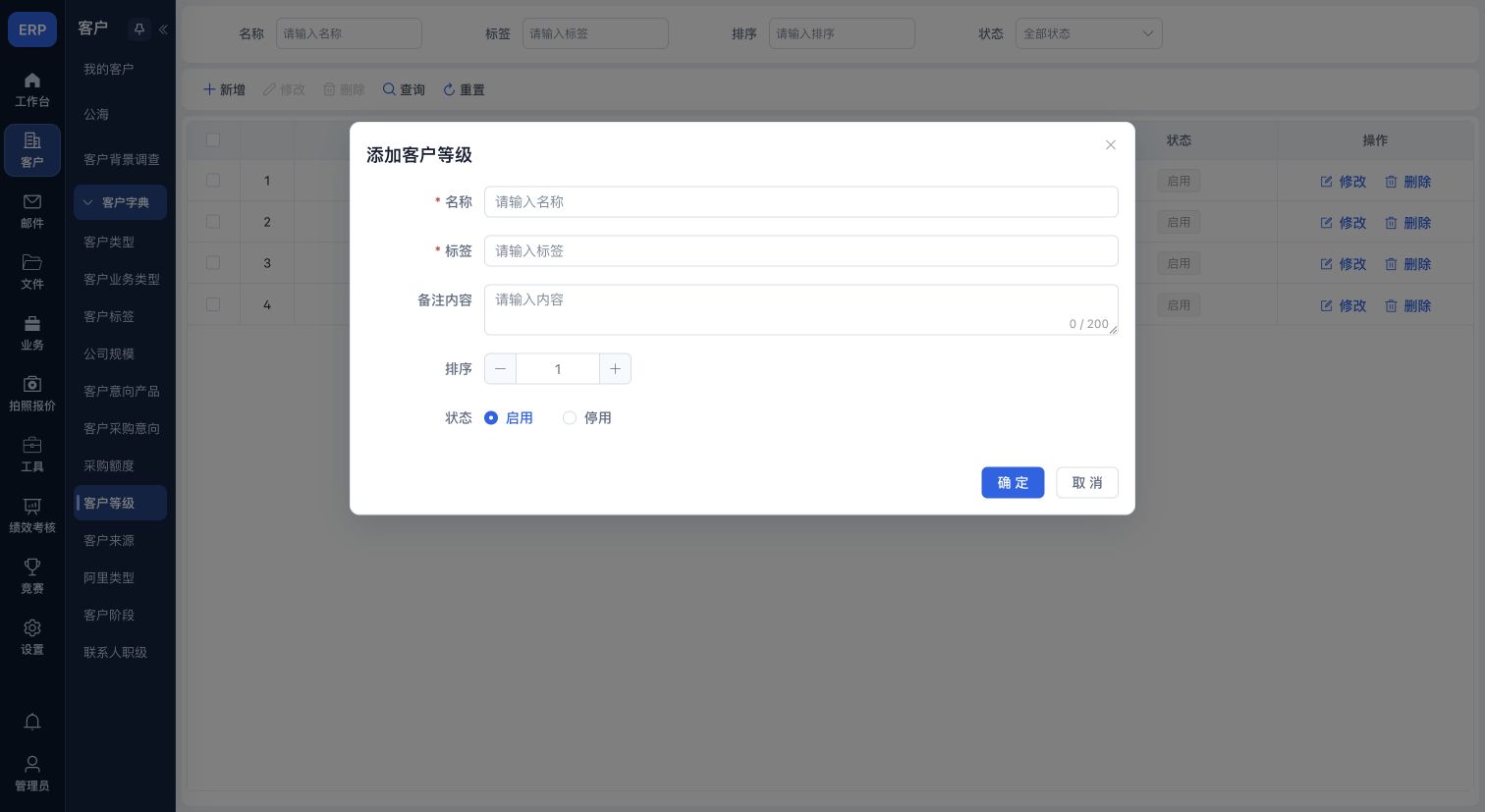Image resolution: width=1485 pixels, height=812 pixels.
Task: Click the 新增 add button in toolbar
Action: [x=224, y=90]
